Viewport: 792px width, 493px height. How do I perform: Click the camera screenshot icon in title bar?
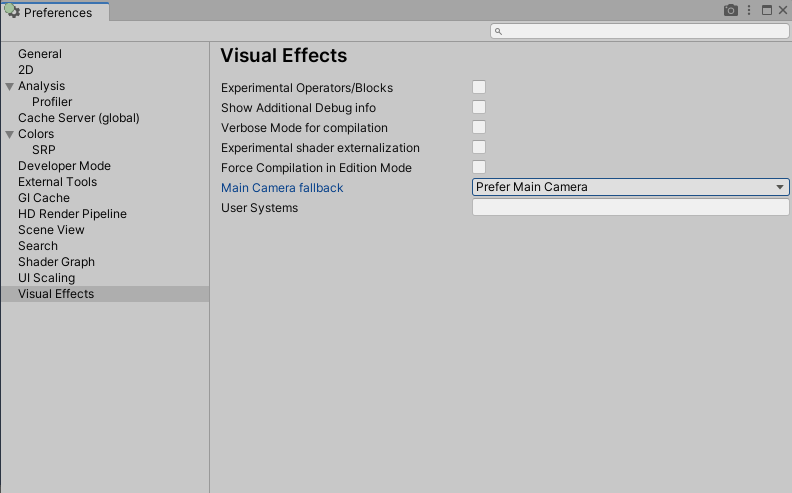coord(731,11)
